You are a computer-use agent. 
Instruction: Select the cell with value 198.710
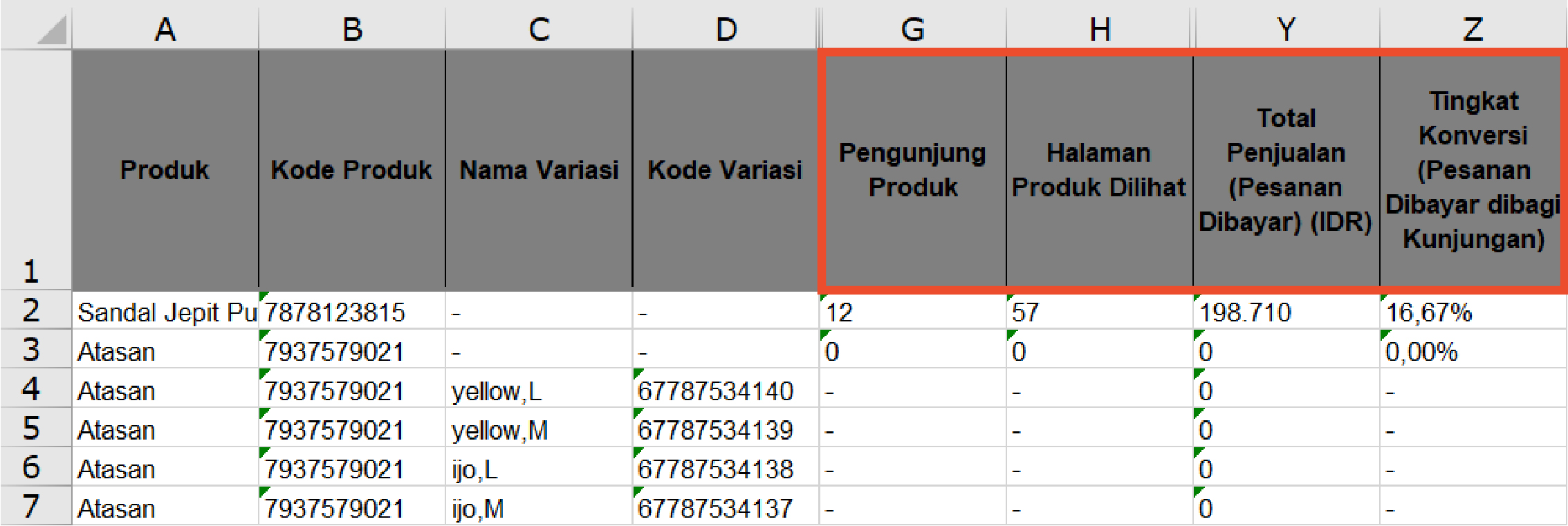1286,312
